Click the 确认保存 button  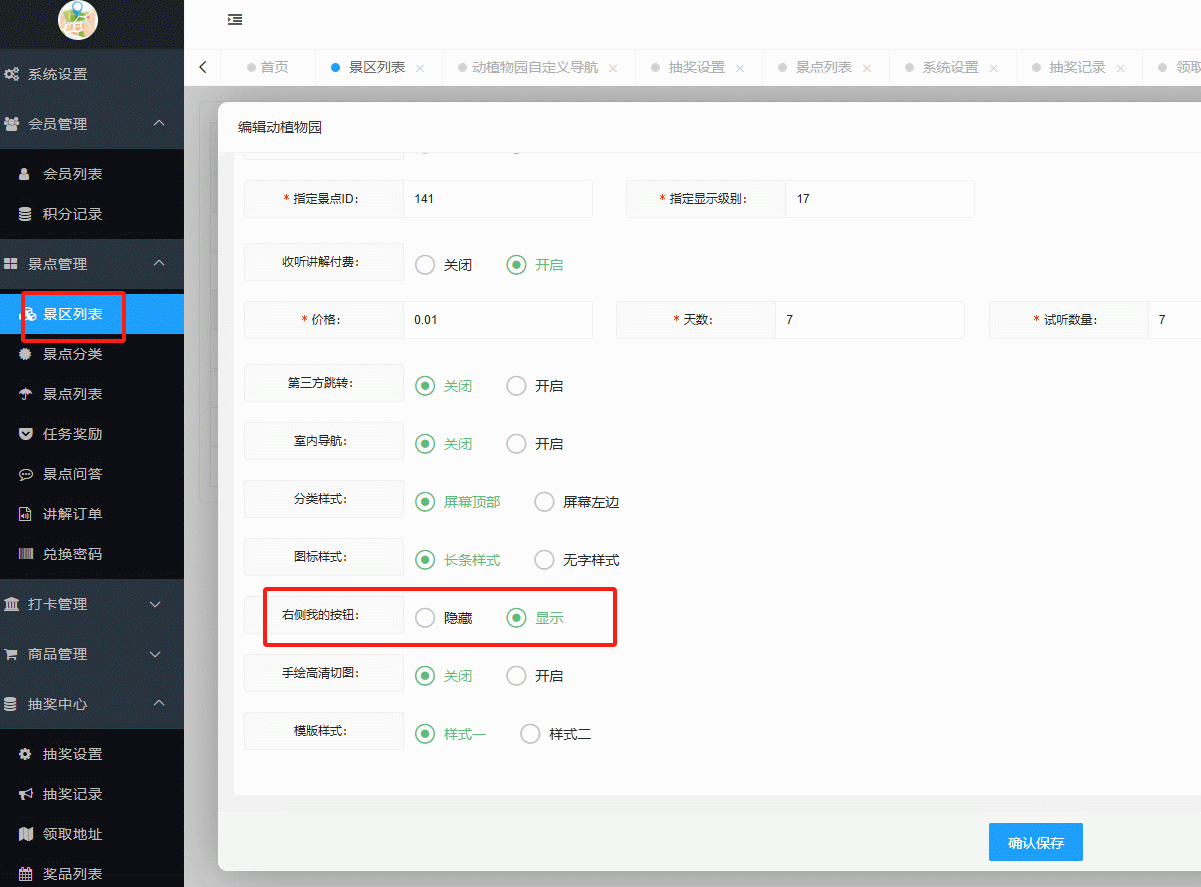coord(1036,842)
